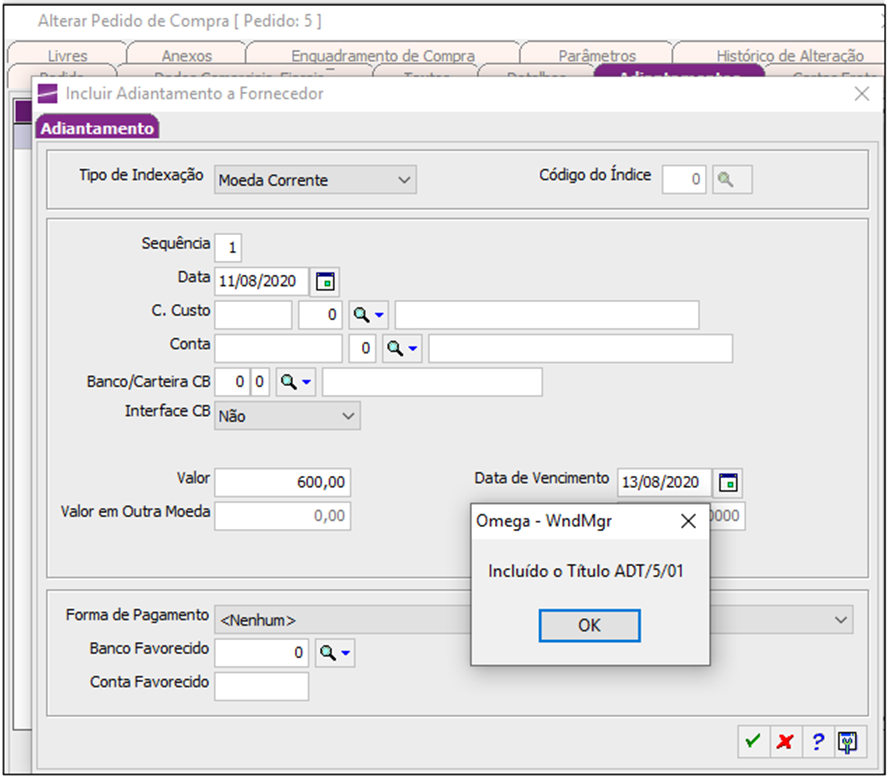Click the Conta description field
This screenshot has height=778, width=890.
click(x=581, y=348)
